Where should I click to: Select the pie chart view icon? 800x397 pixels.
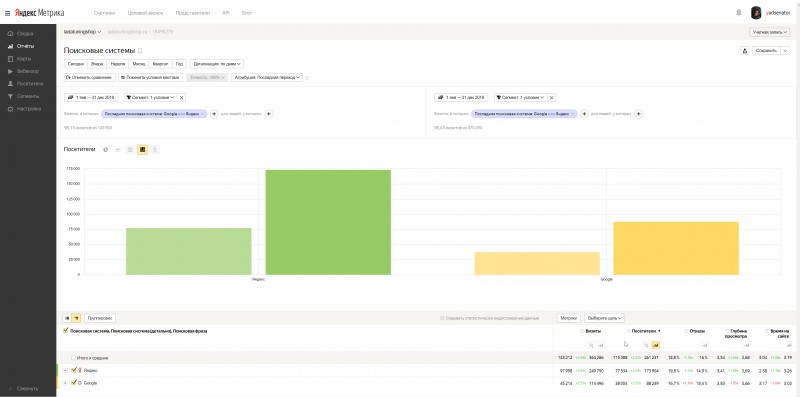pos(106,150)
